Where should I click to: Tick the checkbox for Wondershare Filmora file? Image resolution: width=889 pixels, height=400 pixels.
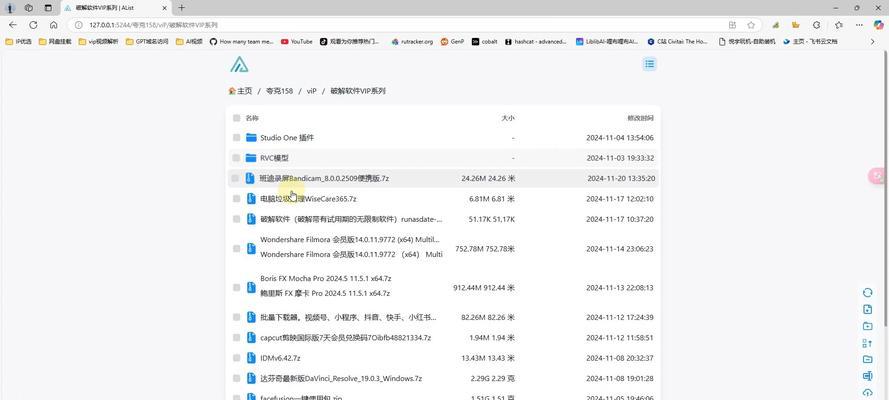(x=236, y=249)
